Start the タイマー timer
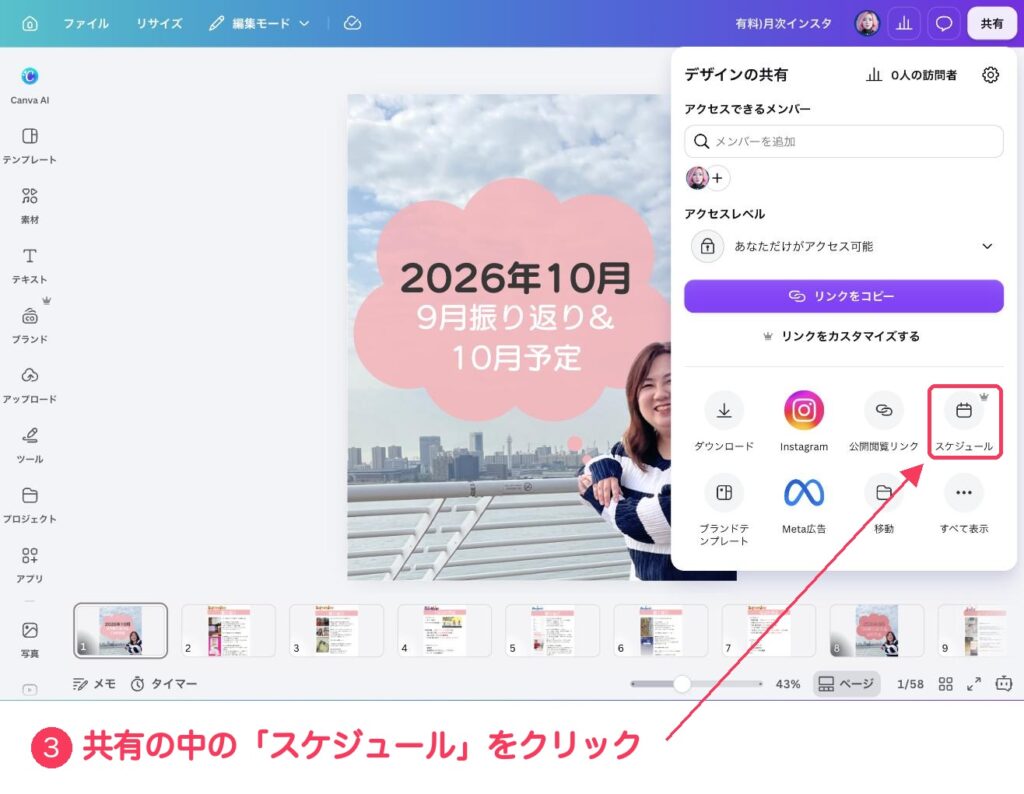Image resolution: width=1024 pixels, height=794 pixels. coord(163,684)
